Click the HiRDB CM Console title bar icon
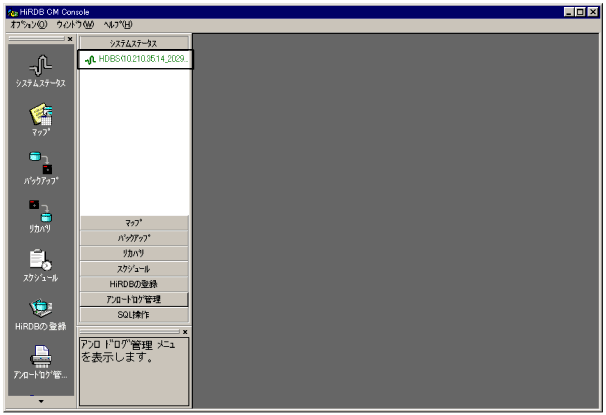This screenshot has height=415, width=606. pyautogui.click(x=13, y=12)
